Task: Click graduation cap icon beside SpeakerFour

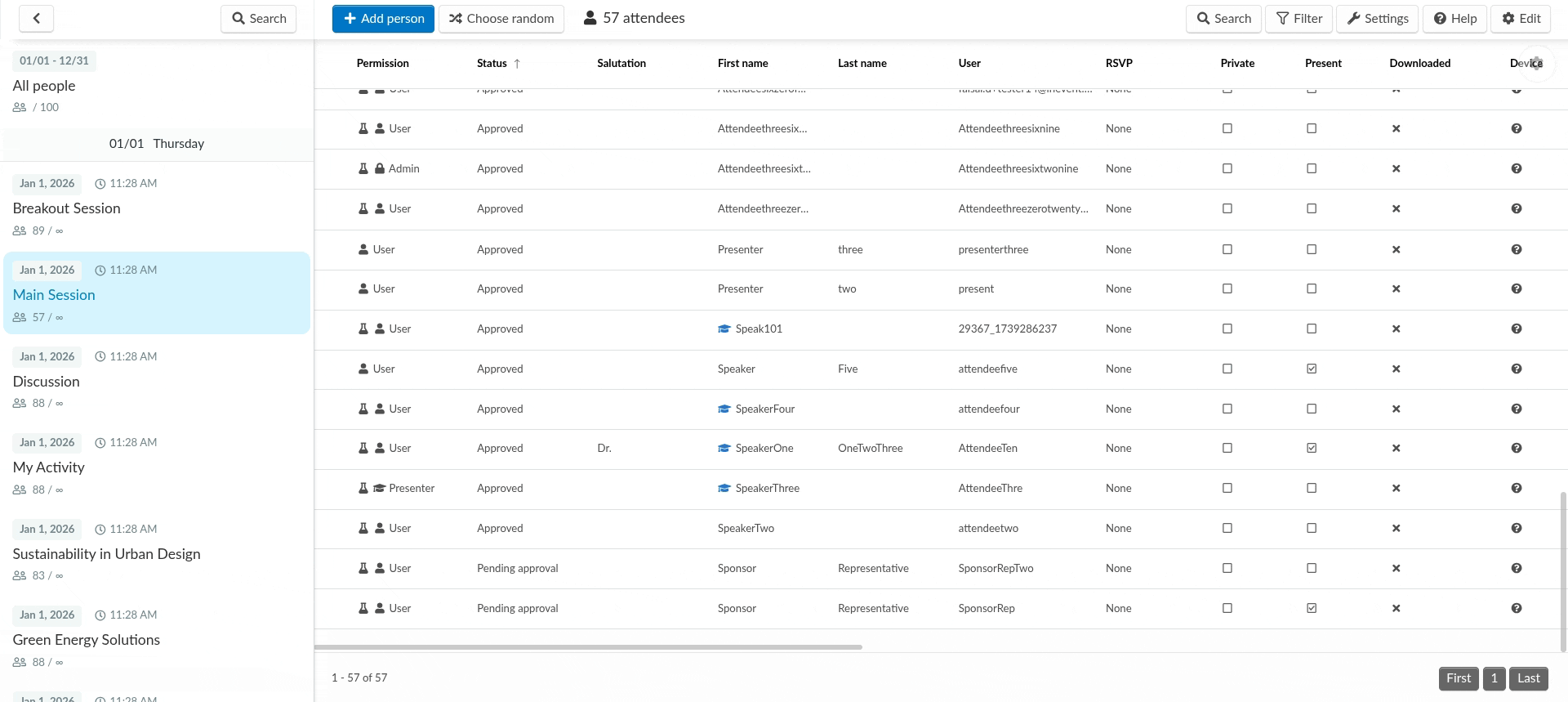Action: click(724, 409)
